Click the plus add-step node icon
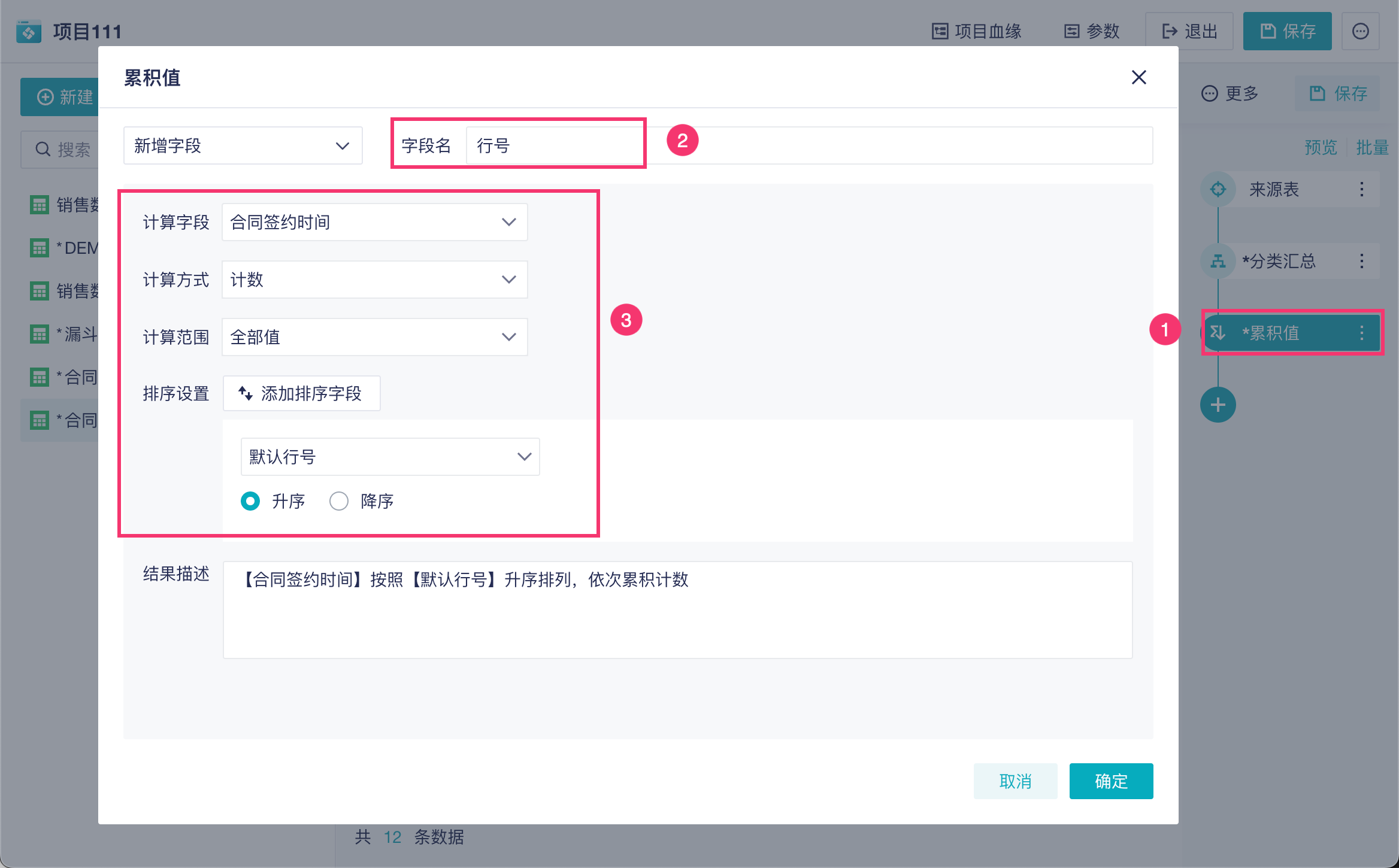This screenshot has width=1399, height=868. [1218, 405]
